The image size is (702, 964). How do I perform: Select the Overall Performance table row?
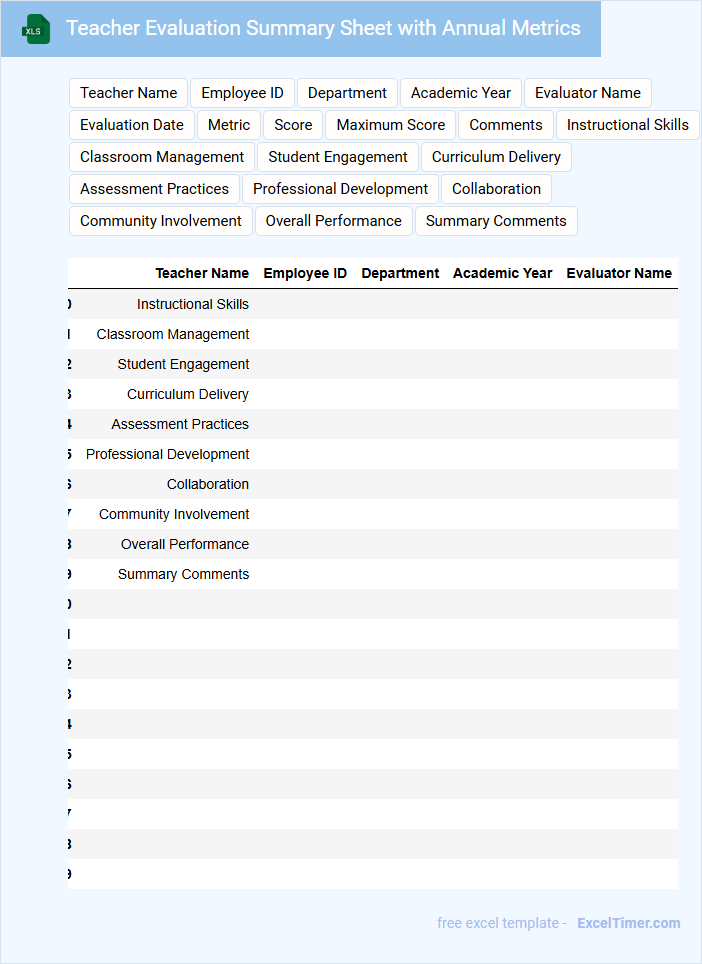(x=185, y=544)
